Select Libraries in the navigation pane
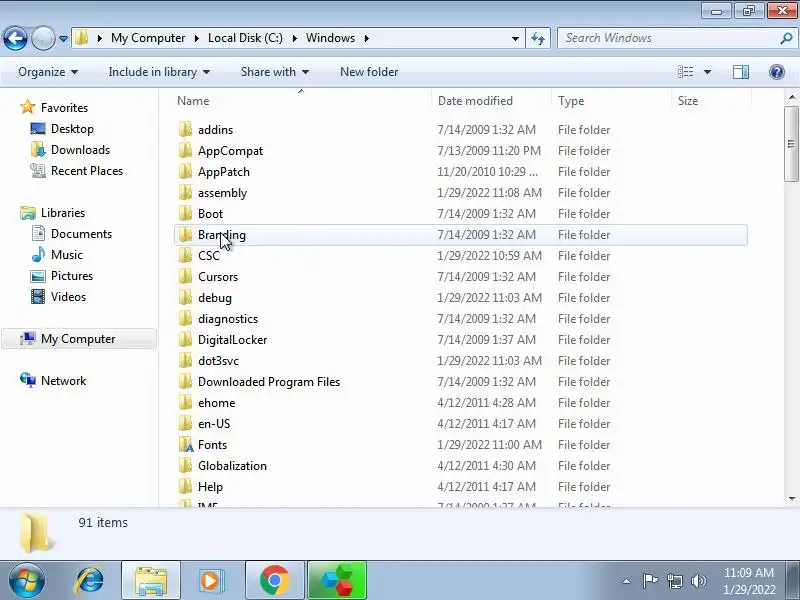 click(63, 213)
